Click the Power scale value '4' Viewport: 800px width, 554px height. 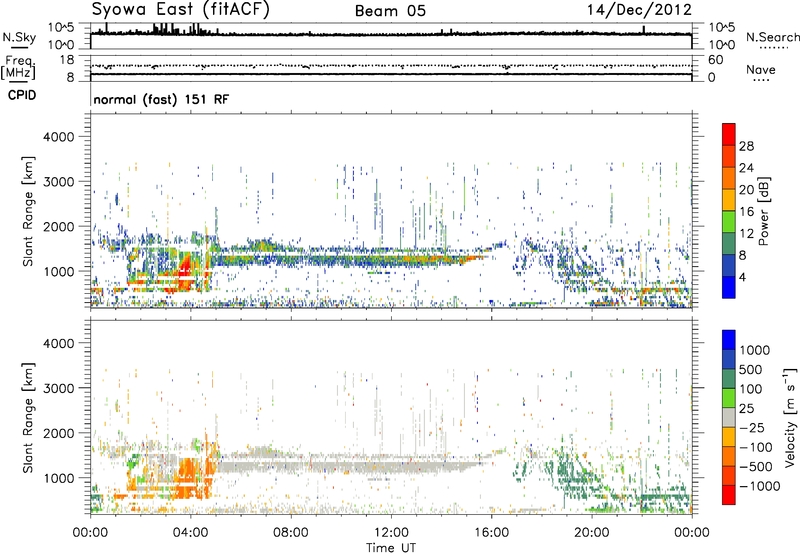coord(742,277)
